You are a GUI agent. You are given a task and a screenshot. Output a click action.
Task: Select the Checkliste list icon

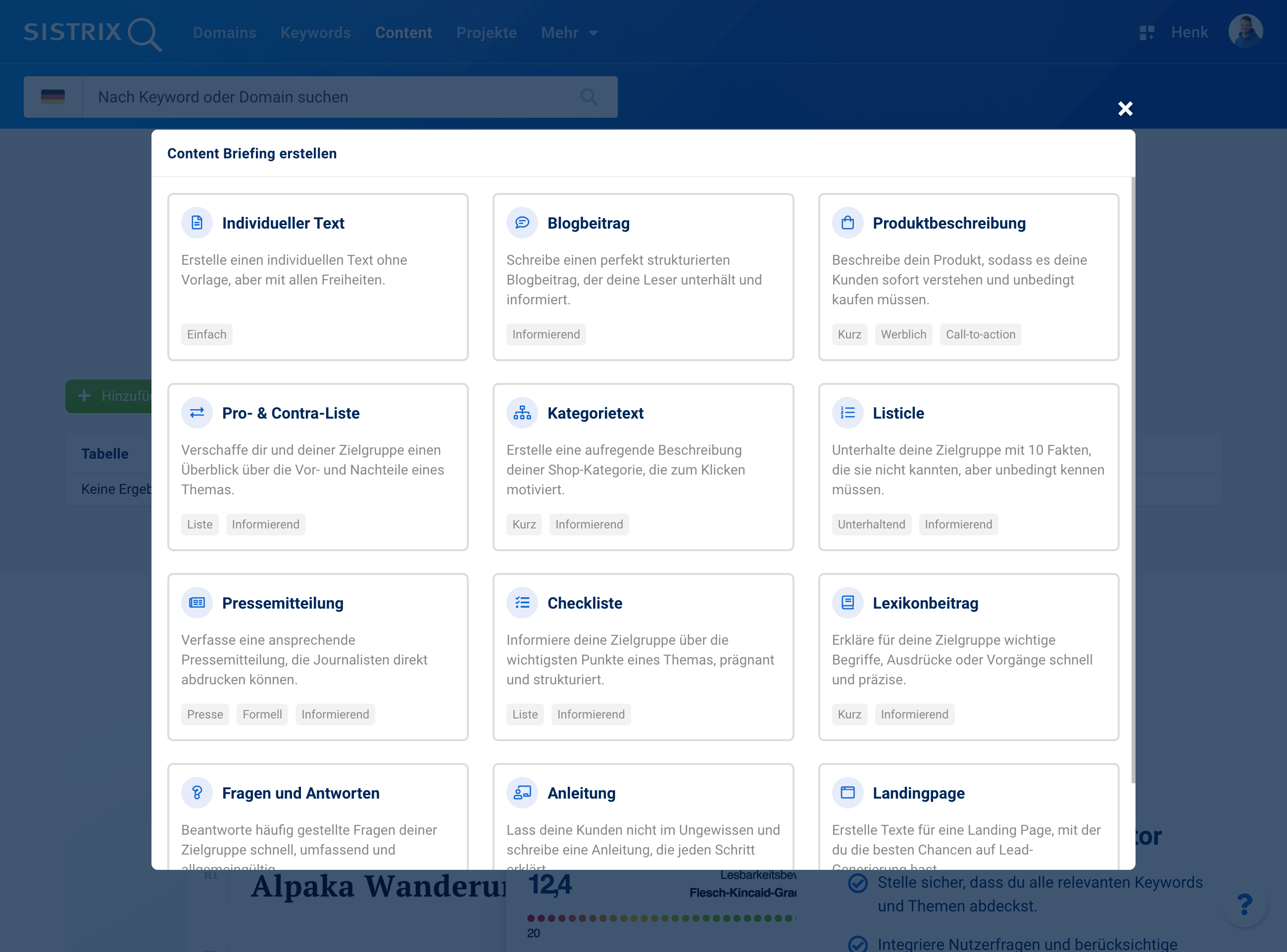tap(522, 602)
